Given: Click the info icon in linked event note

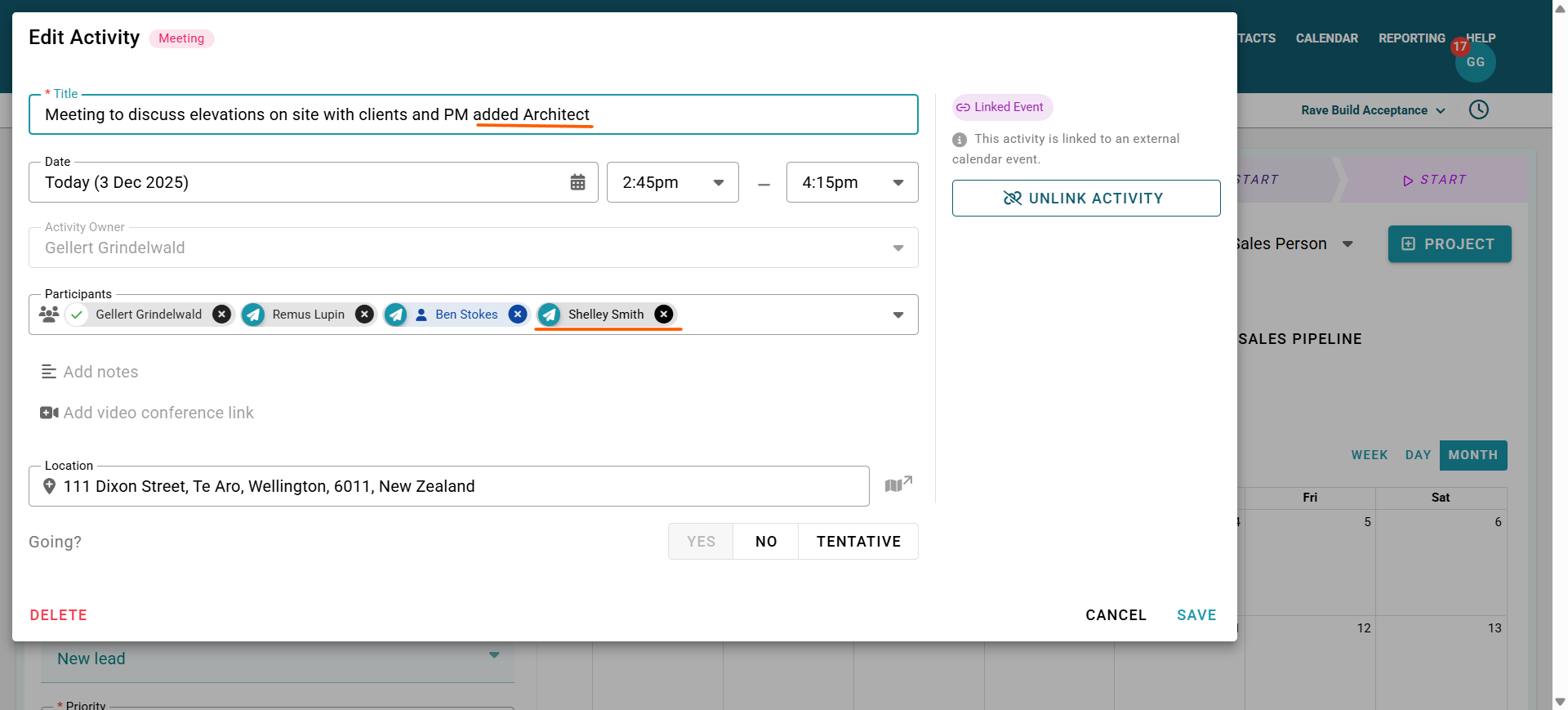Looking at the screenshot, I should click(x=960, y=140).
